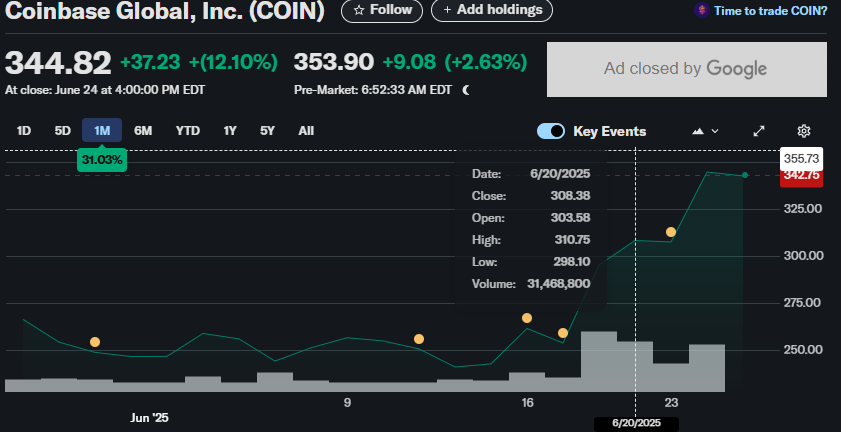Select All time range
Viewport: 841px width, 432px height.
(306, 130)
